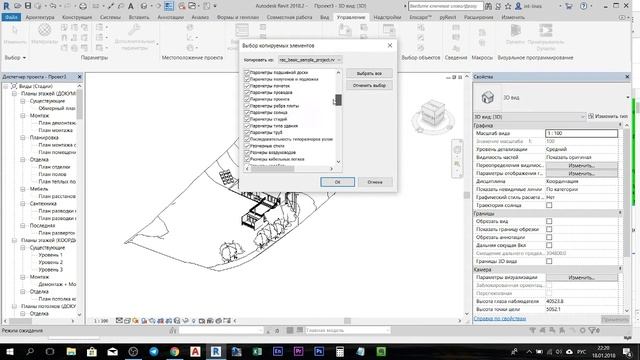Open the '3D вид: {3D}' selector dropdown
The image size is (640, 360).
[530, 117]
